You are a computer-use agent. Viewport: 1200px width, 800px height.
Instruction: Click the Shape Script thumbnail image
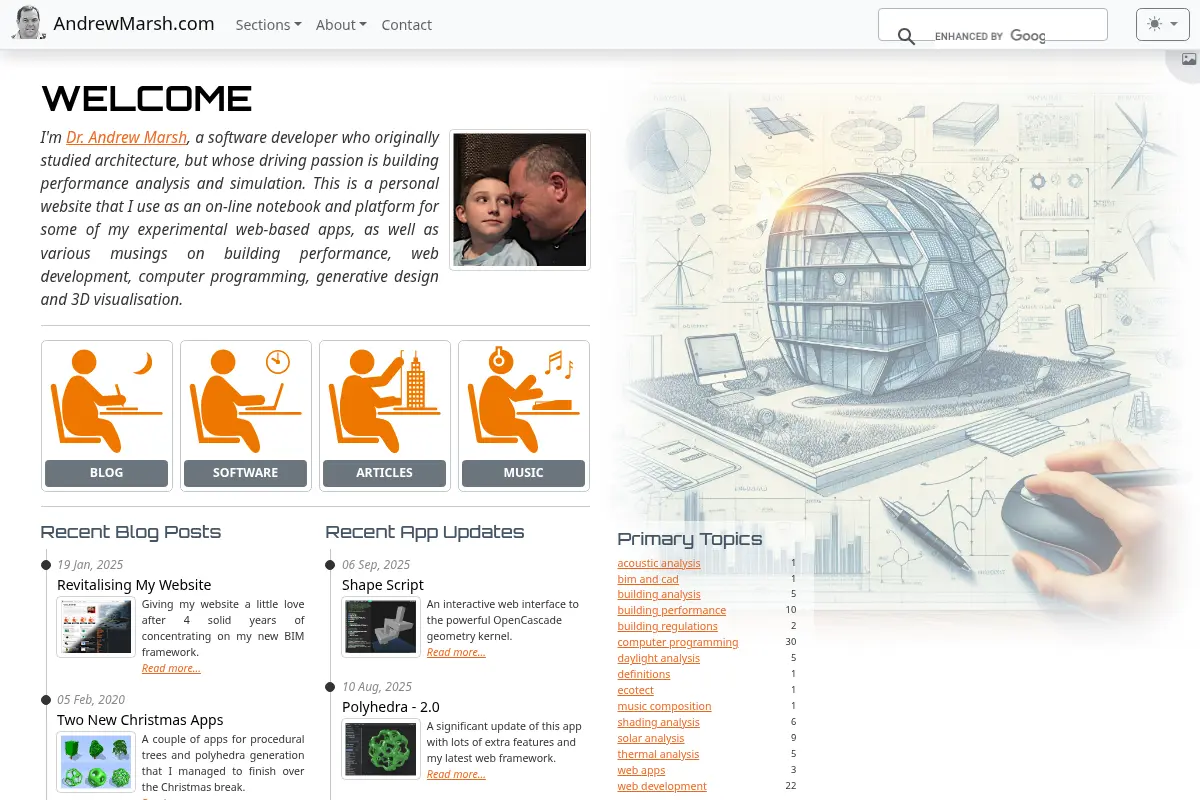pos(381,627)
